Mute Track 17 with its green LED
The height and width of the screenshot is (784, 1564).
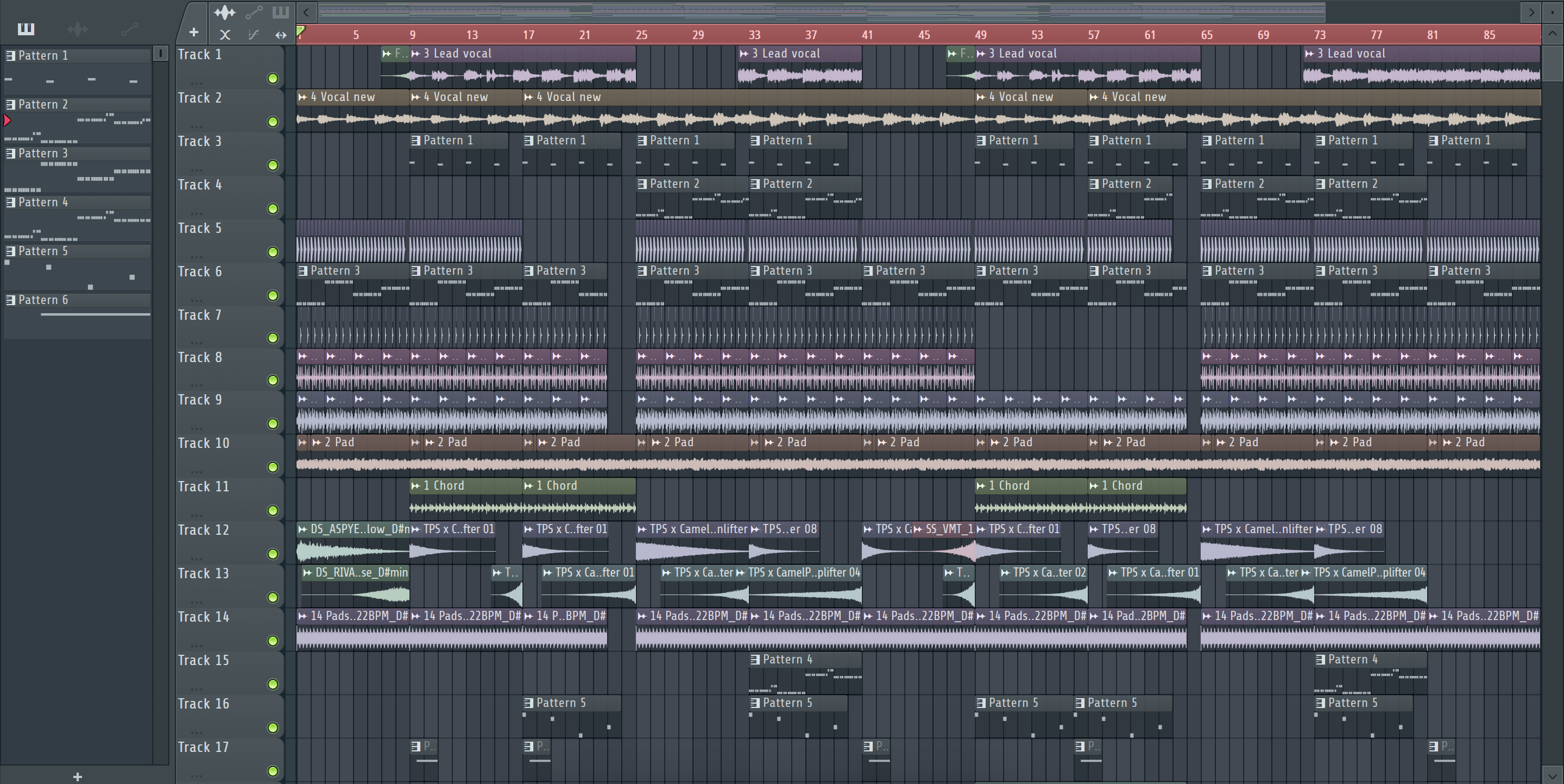pyautogui.click(x=273, y=772)
